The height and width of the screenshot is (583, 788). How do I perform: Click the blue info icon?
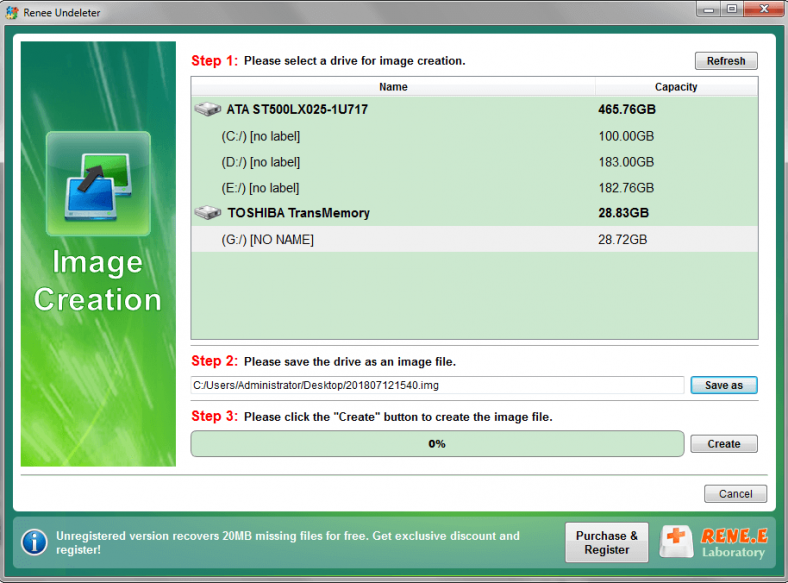35,543
